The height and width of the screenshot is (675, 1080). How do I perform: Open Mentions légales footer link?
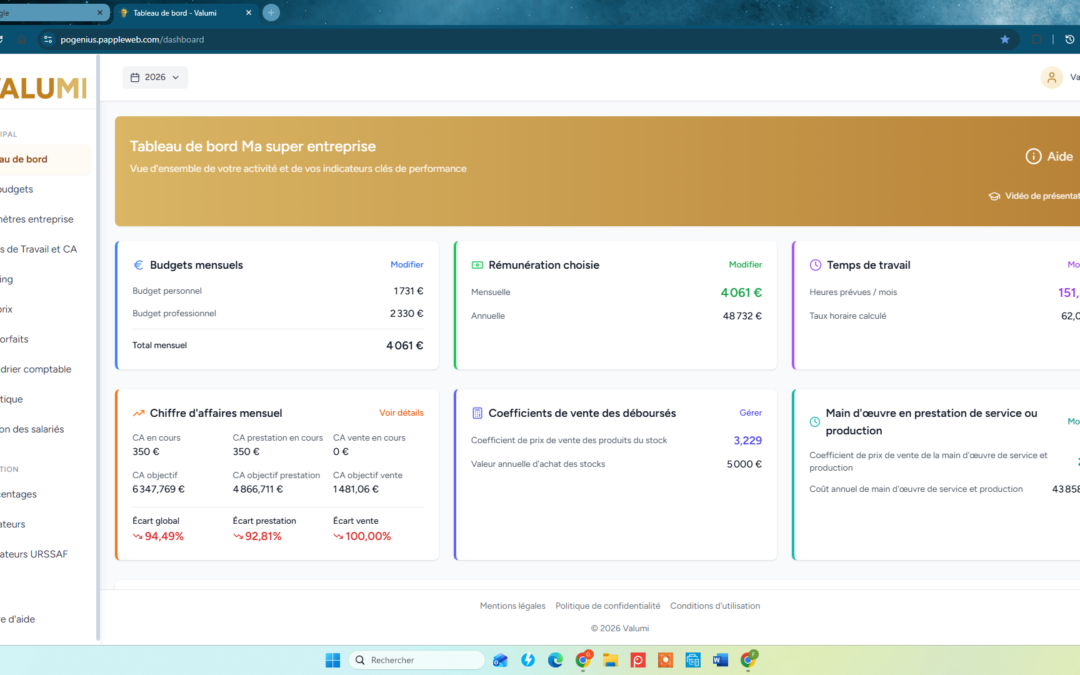pyautogui.click(x=512, y=606)
